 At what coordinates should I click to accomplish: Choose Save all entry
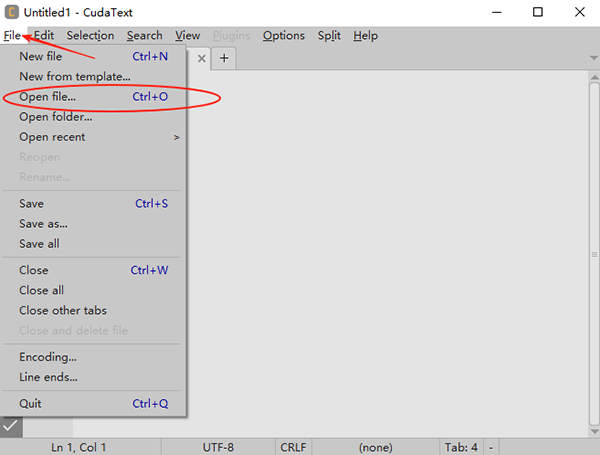coord(93,244)
